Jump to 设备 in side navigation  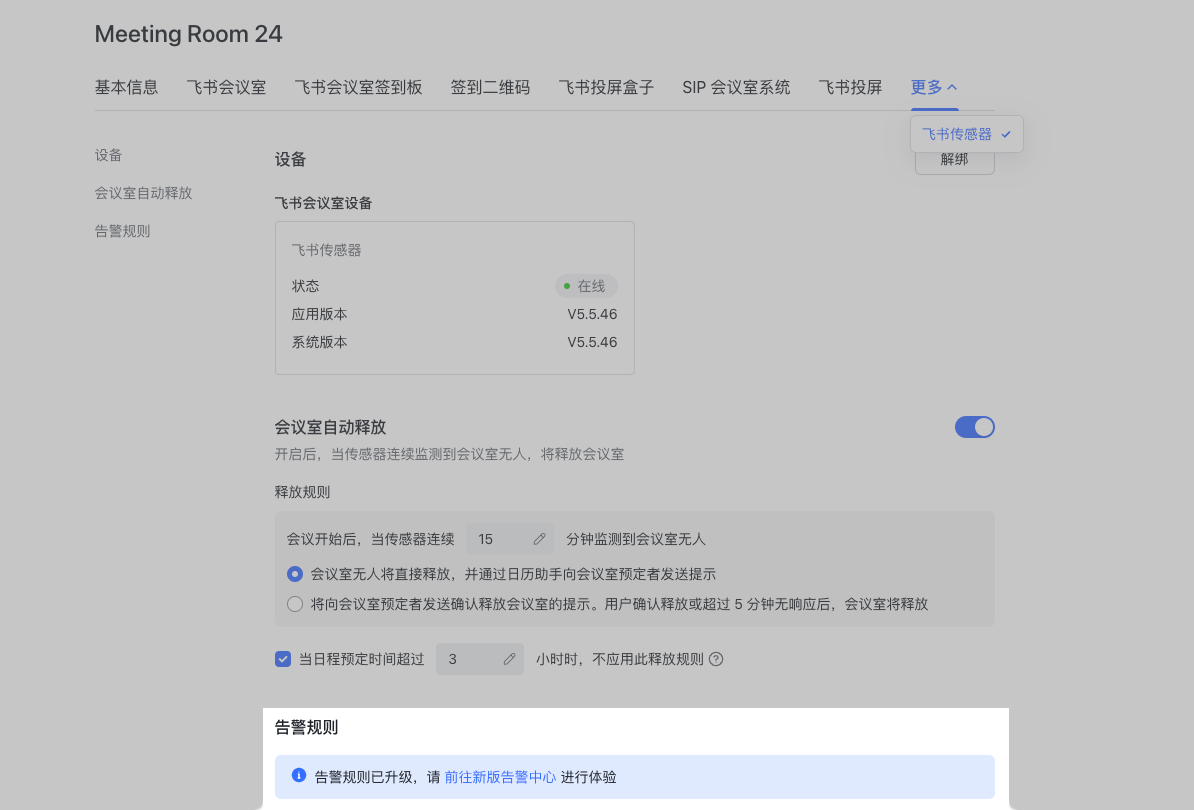108,155
